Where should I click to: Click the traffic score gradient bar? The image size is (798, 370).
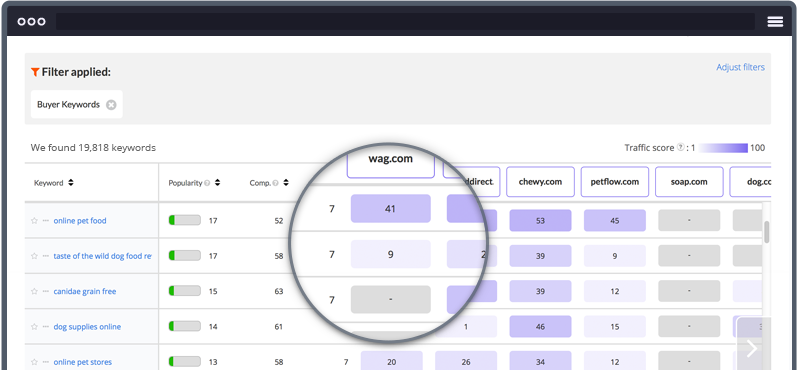[x=723, y=148]
